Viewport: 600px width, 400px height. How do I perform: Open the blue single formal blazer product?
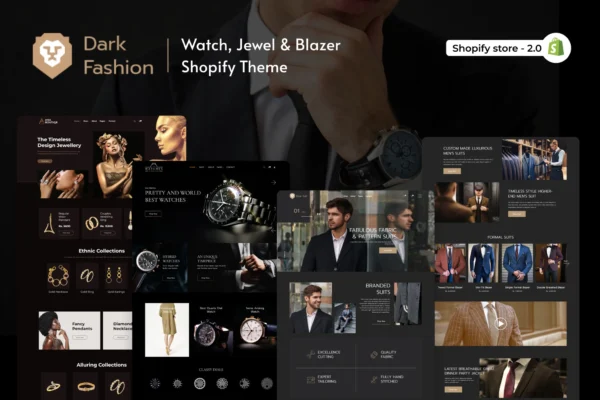(517, 263)
